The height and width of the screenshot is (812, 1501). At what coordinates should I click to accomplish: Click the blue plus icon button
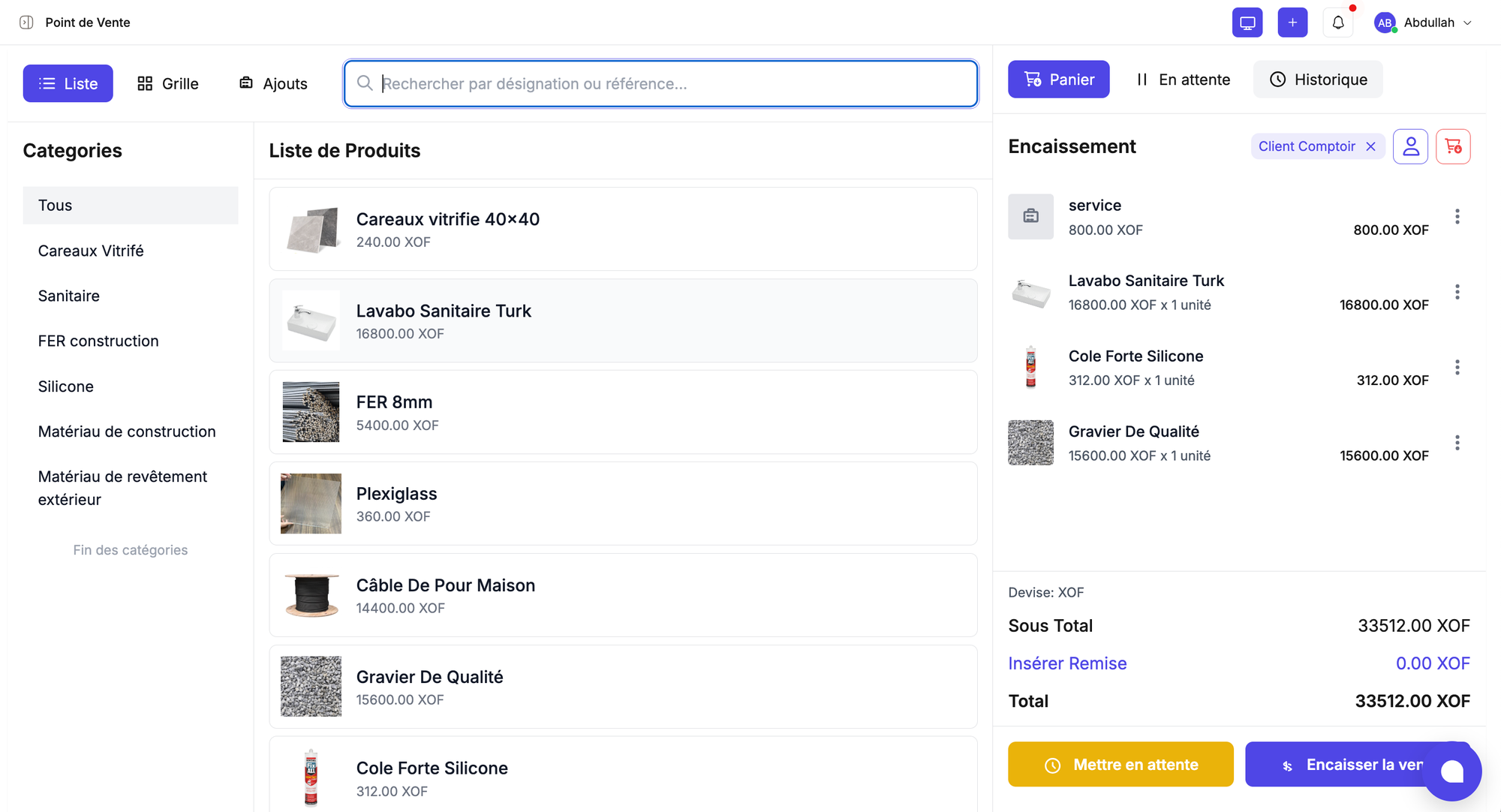[1292, 23]
